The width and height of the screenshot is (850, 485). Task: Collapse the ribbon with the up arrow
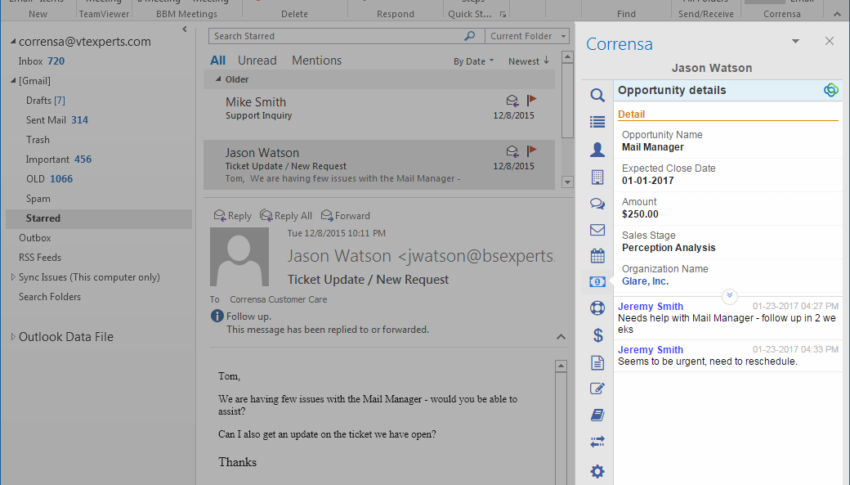(838, 14)
